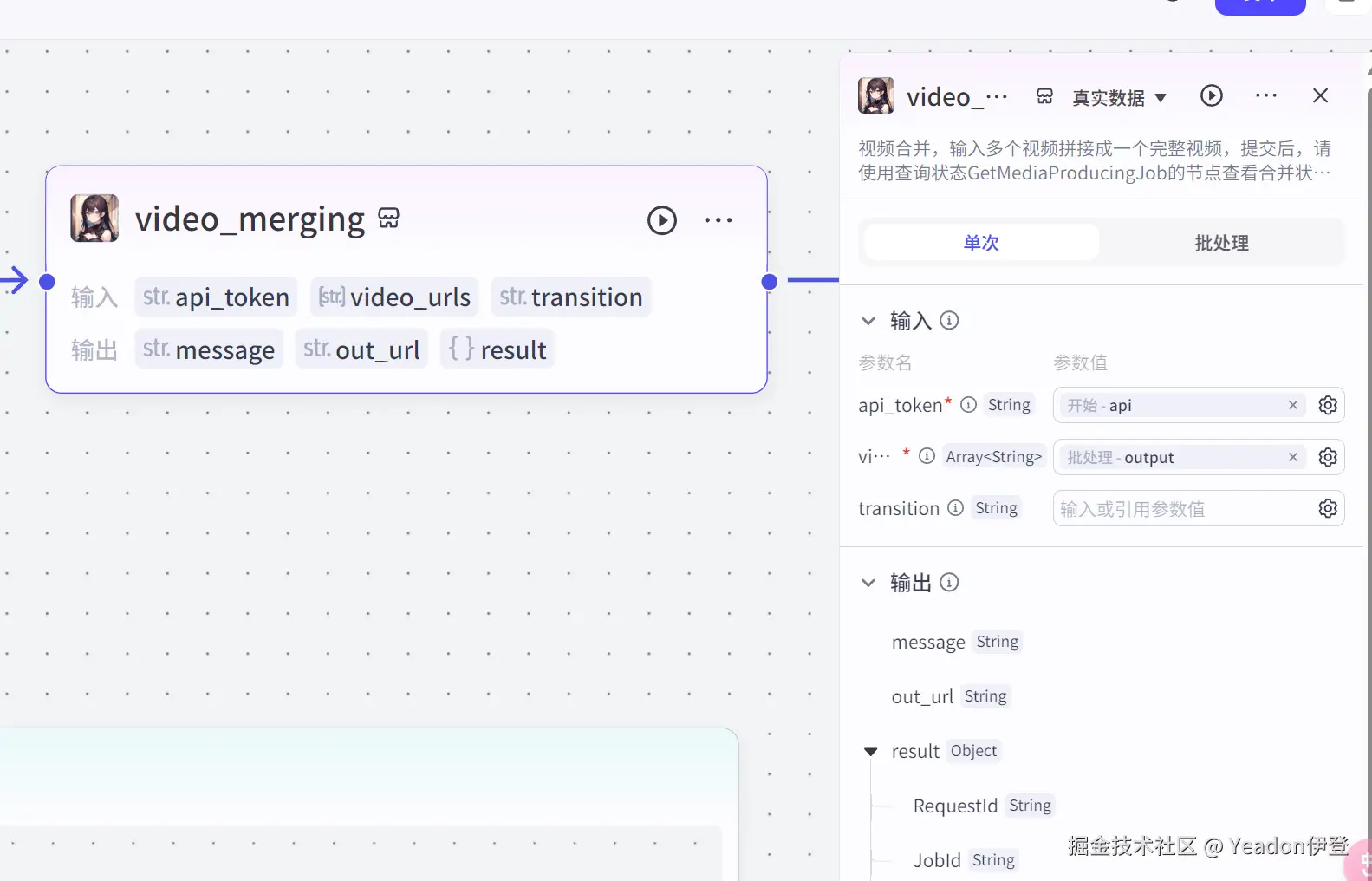Image resolution: width=1372 pixels, height=881 pixels.
Task: Collapse the result Object tree
Action: [871, 752]
